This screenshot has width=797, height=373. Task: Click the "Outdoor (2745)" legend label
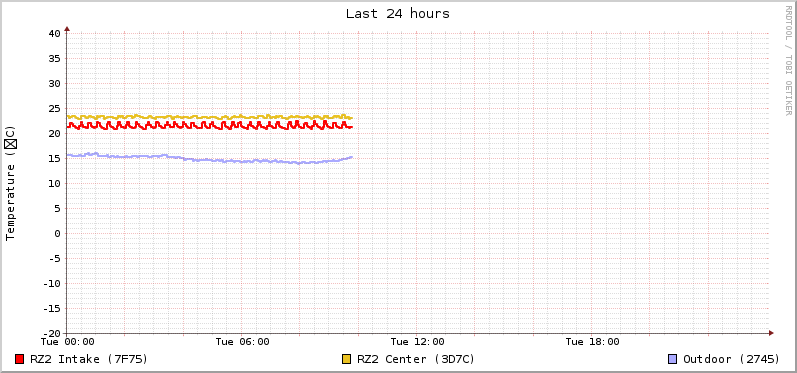pos(731,359)
